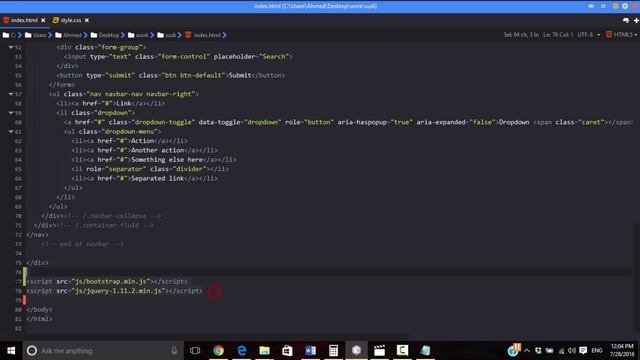Click the menu icon in title bar
This screenshot has height=360, width=640.
(x=603, y=6)
